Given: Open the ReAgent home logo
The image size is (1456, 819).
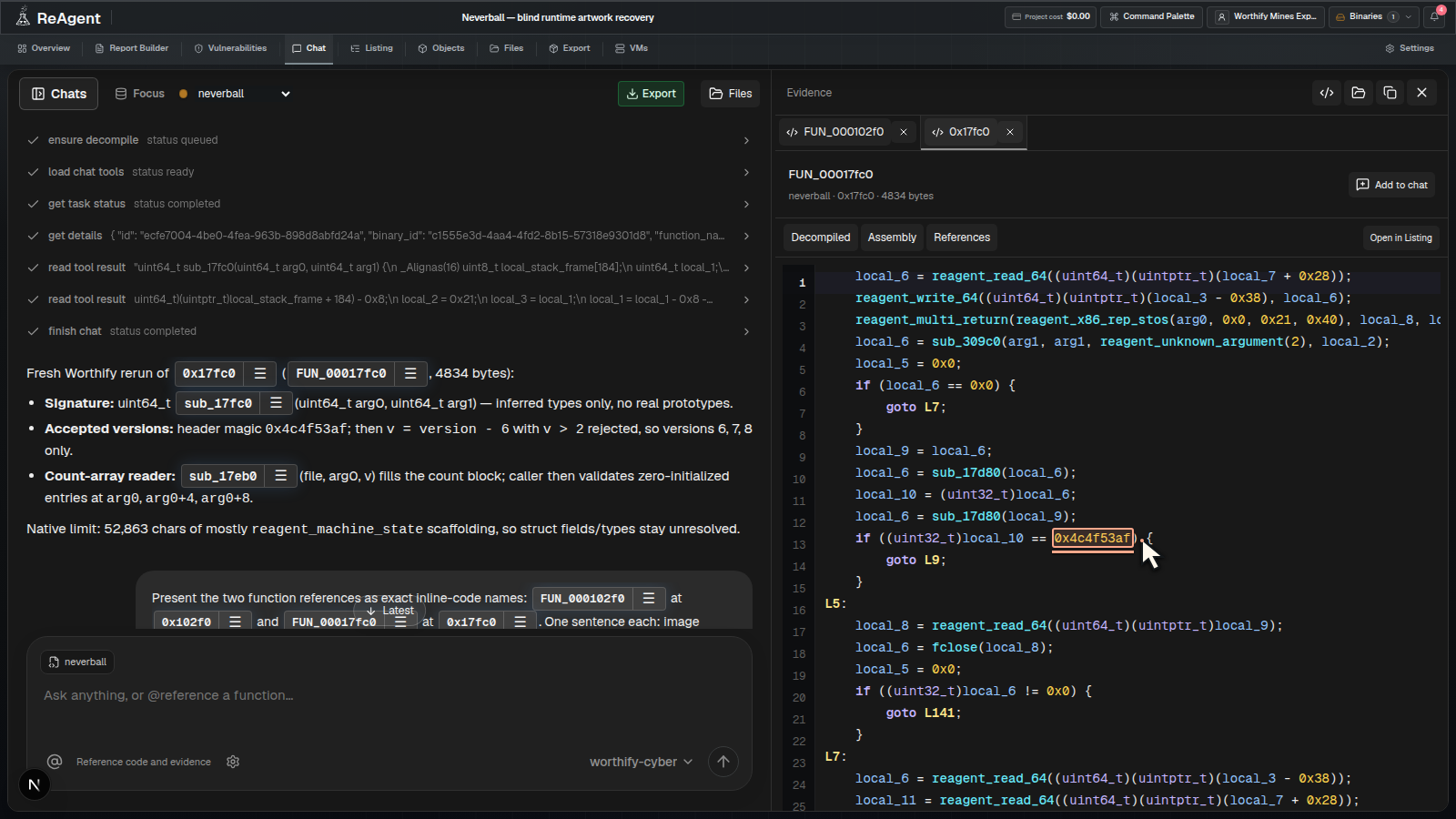Looking at the screenshot, I should coord(58,17).
